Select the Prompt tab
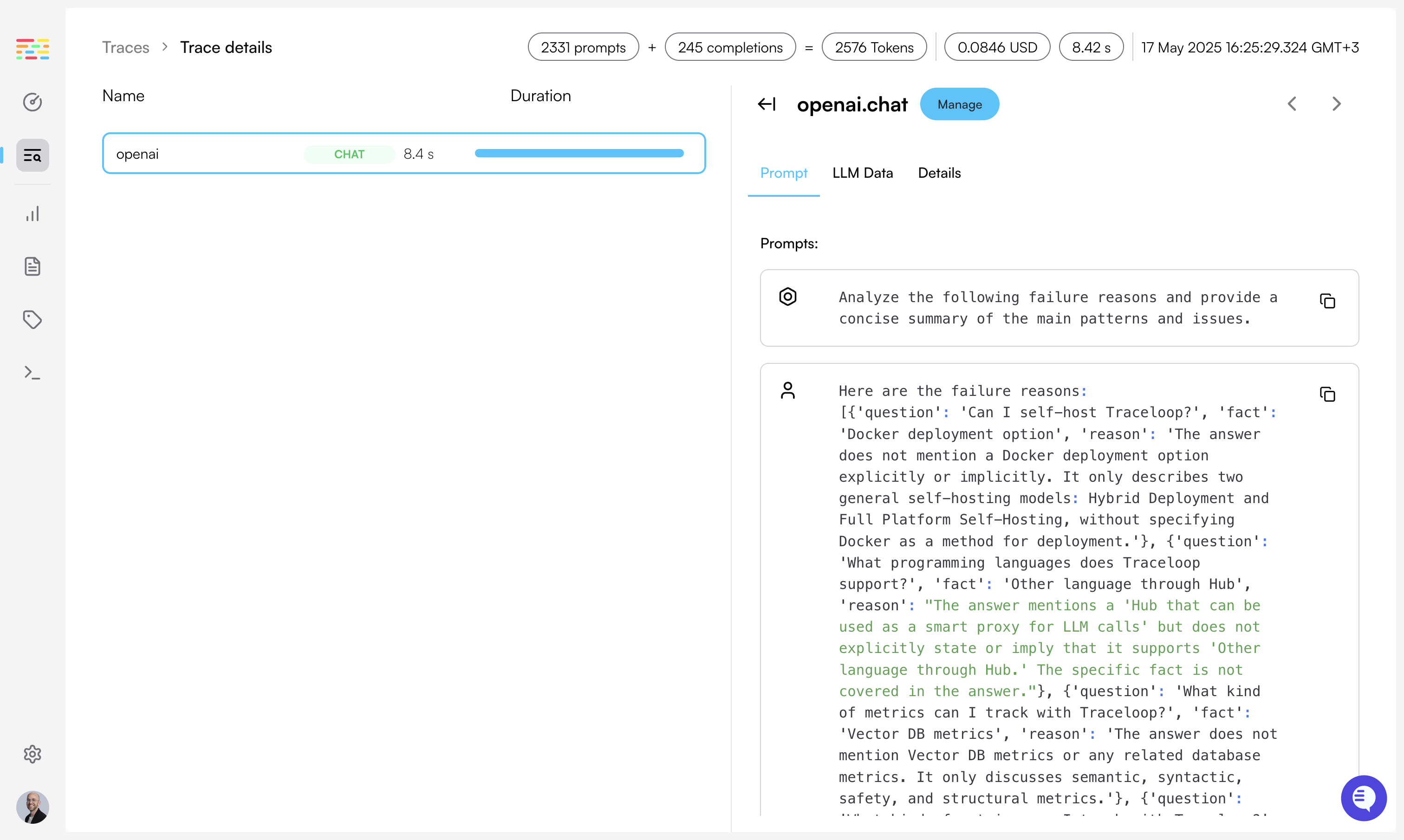Screen dimensions: 1404x840 (784, 173)
